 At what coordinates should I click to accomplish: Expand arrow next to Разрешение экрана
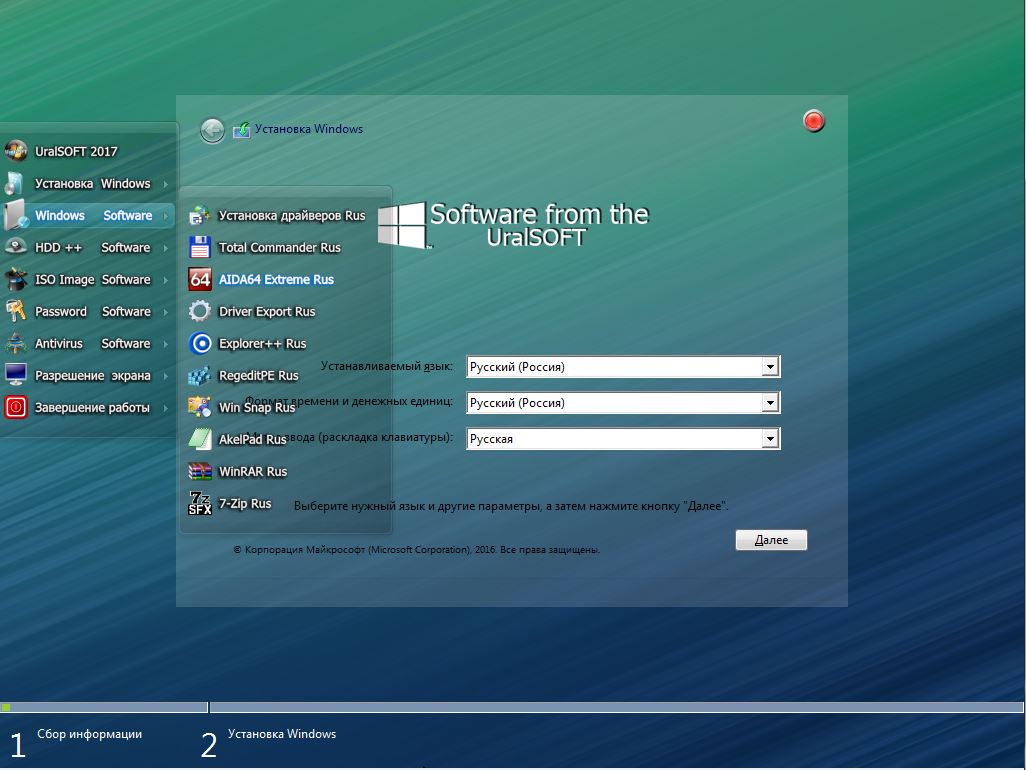point(166,376)
